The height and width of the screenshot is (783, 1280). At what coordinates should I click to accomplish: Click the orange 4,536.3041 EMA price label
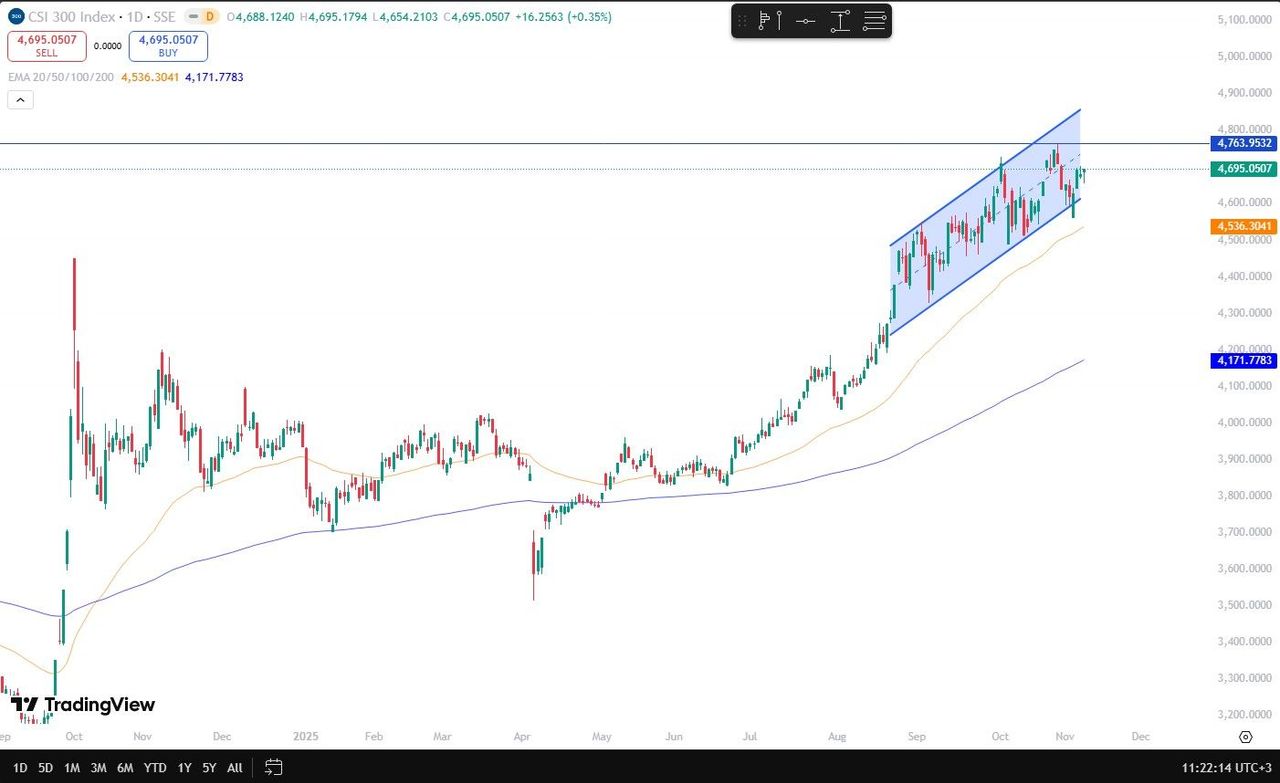(1244, 227)
